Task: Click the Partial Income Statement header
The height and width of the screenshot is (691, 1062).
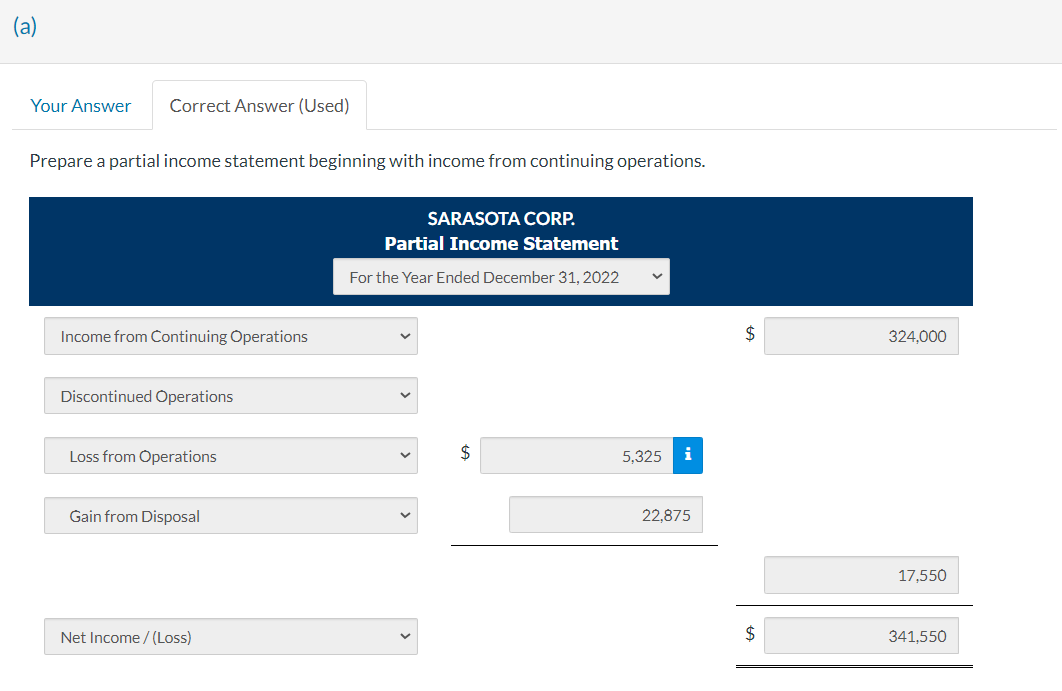Action: [501, 243]
